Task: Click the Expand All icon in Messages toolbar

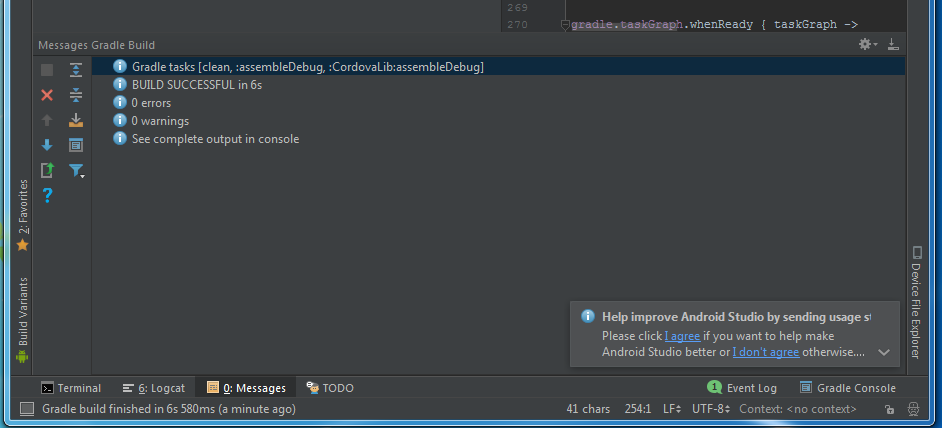Action: (x=76, y=70)
